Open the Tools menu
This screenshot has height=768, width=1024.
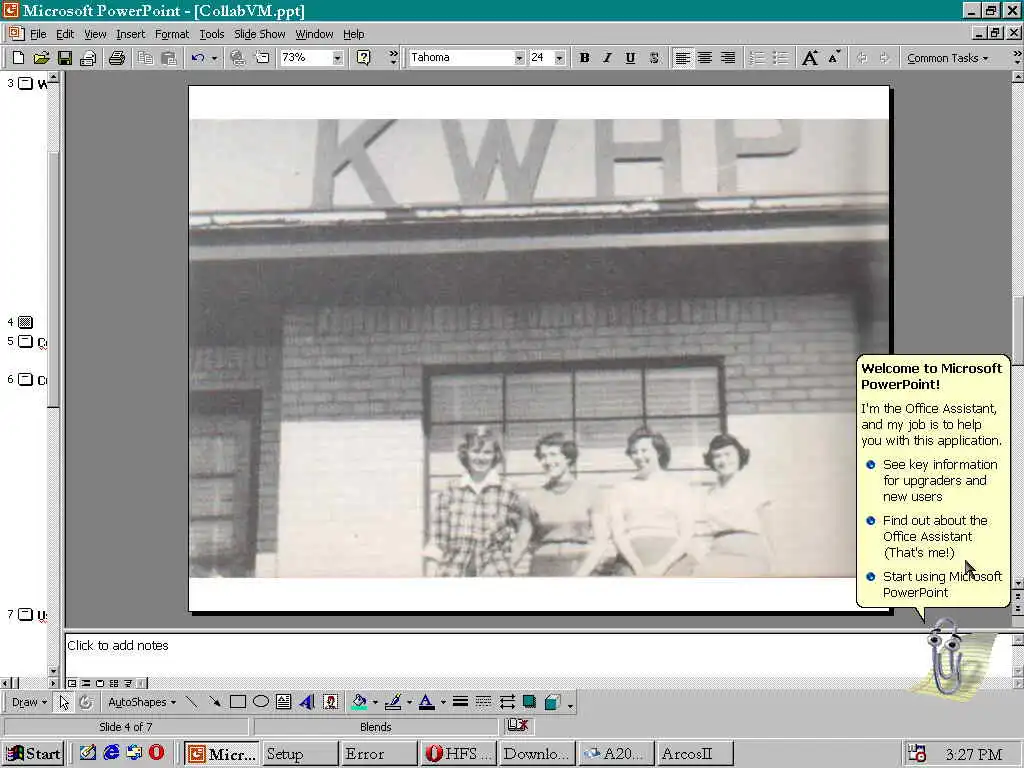(212, 34)
